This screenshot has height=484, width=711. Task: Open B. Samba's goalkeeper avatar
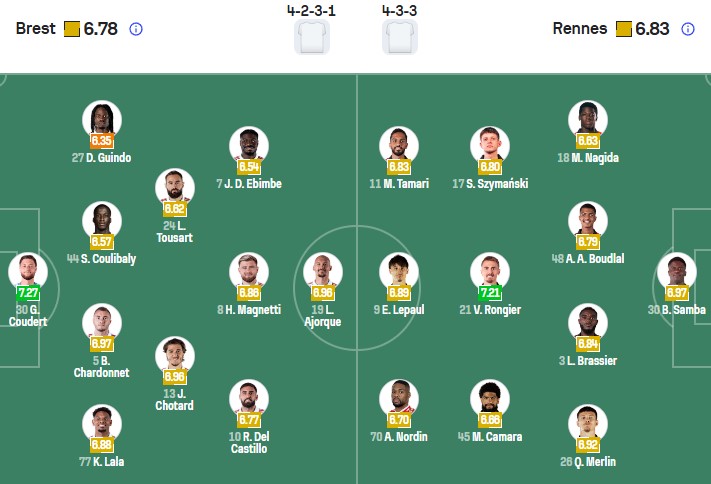[x=676, y=272]
